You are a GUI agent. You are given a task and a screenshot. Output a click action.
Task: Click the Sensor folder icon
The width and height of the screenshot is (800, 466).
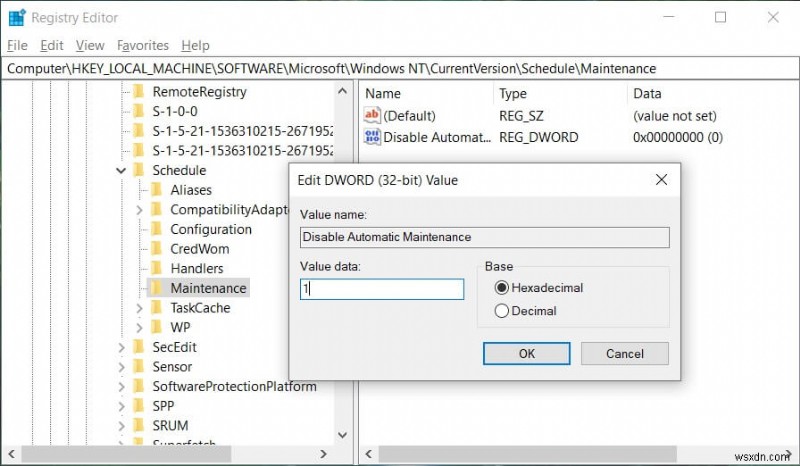coord(138,366)
